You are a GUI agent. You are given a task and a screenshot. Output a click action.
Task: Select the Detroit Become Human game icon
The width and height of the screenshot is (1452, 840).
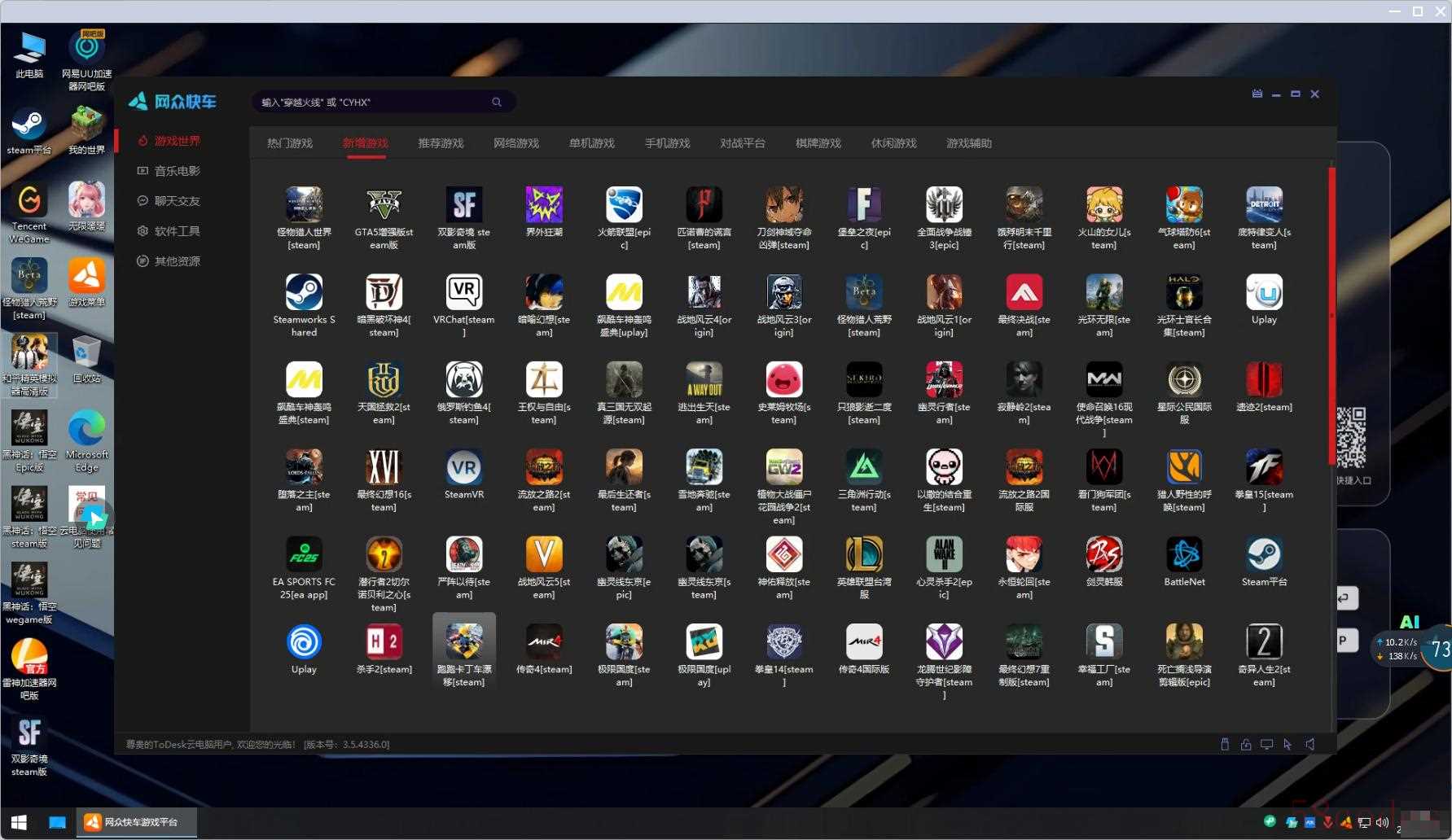coord(1263,205)
